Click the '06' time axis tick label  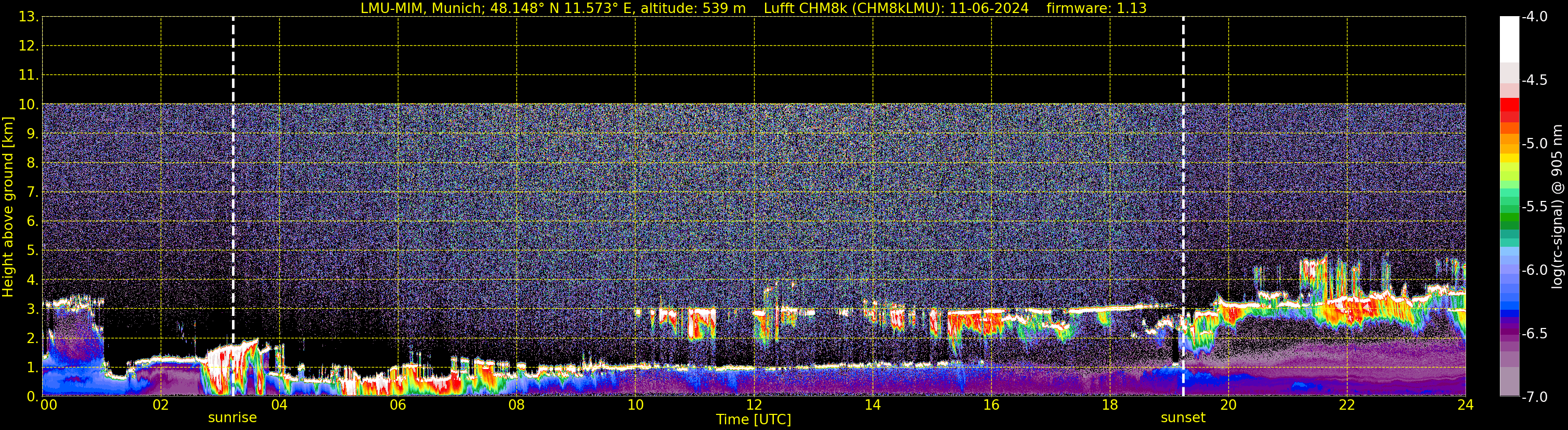click(398, 405)
